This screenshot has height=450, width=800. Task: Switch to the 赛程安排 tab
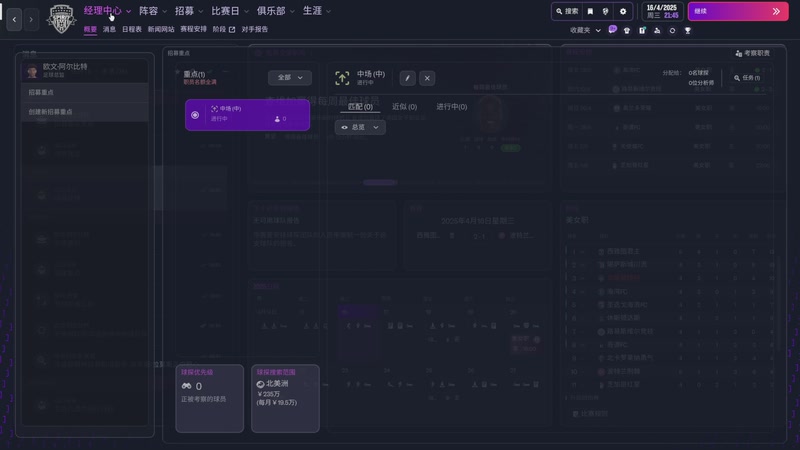(x=193, y=30)
